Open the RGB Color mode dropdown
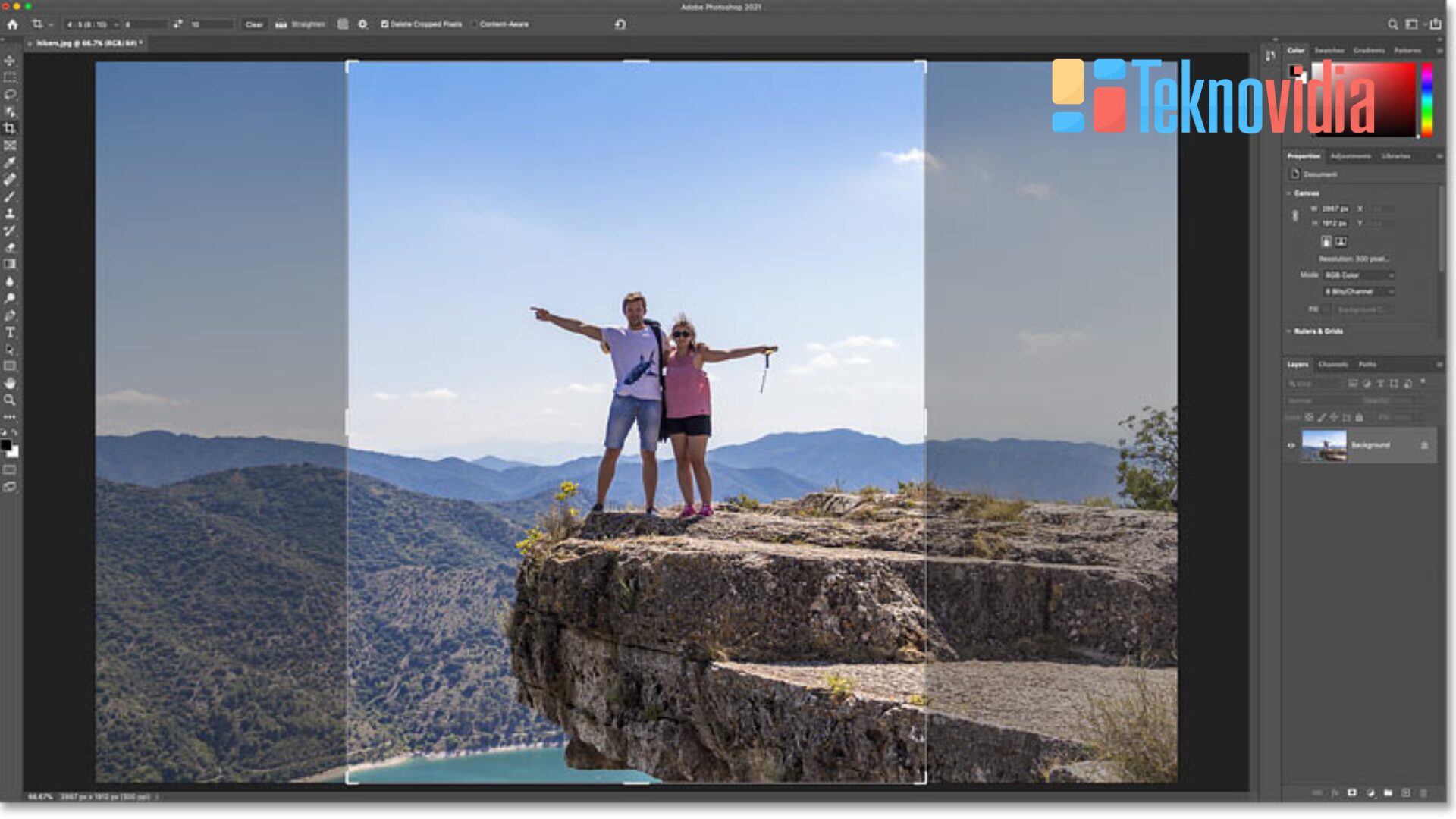This screenshot has height=819, width=1456. (x=1360, y=275)
